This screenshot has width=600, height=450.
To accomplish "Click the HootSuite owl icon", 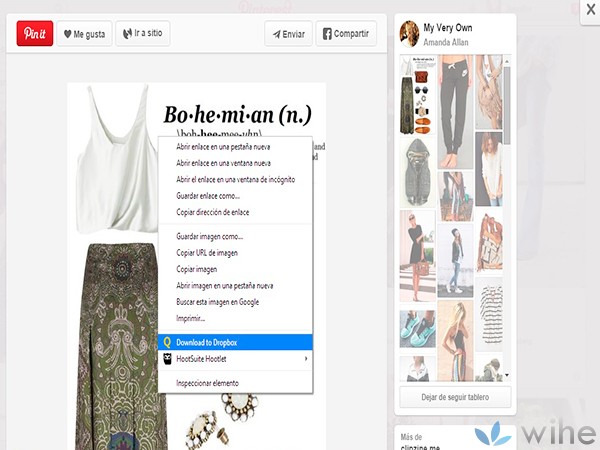I will tap(167, 359).
